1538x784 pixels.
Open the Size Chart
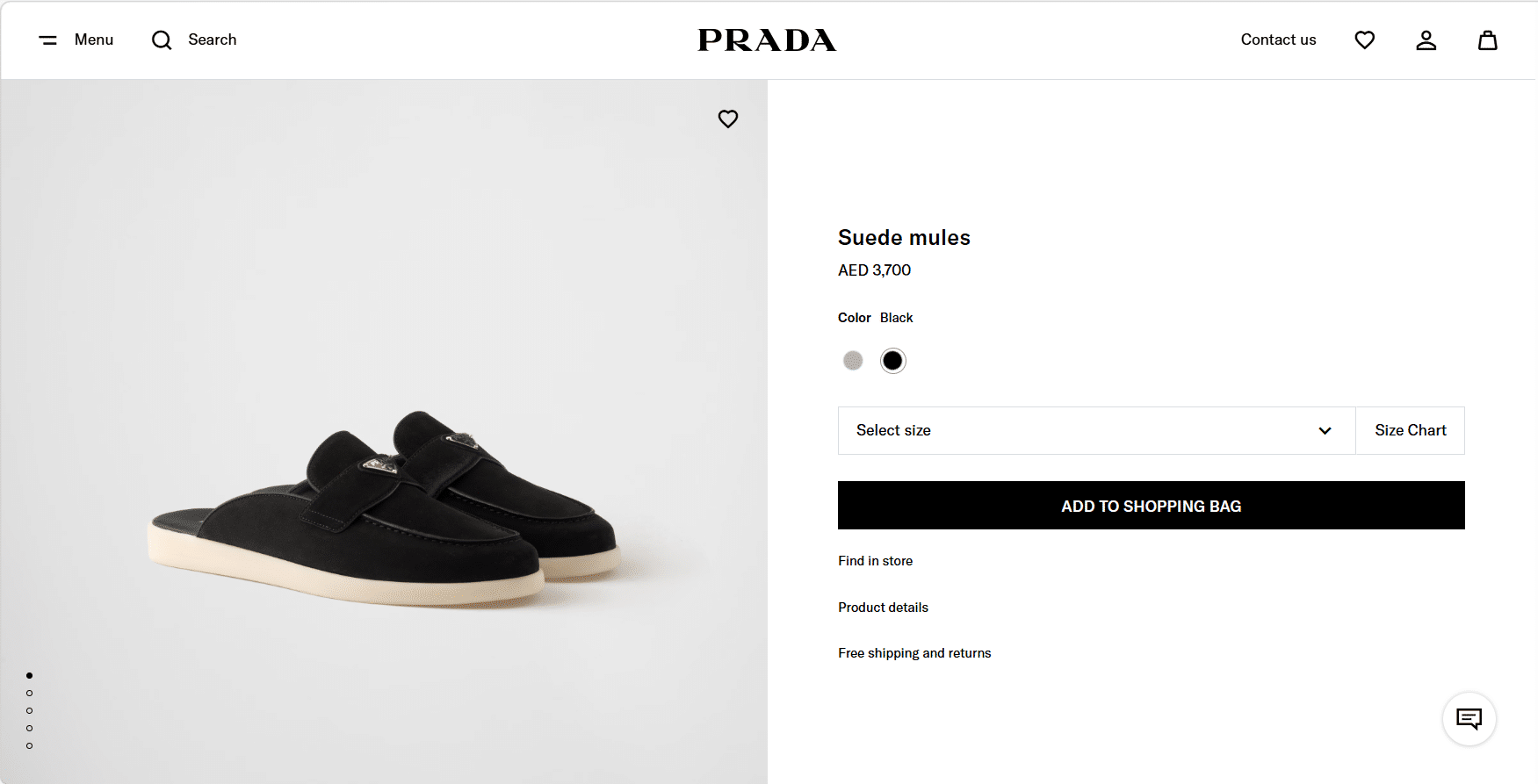point(1410,430)
